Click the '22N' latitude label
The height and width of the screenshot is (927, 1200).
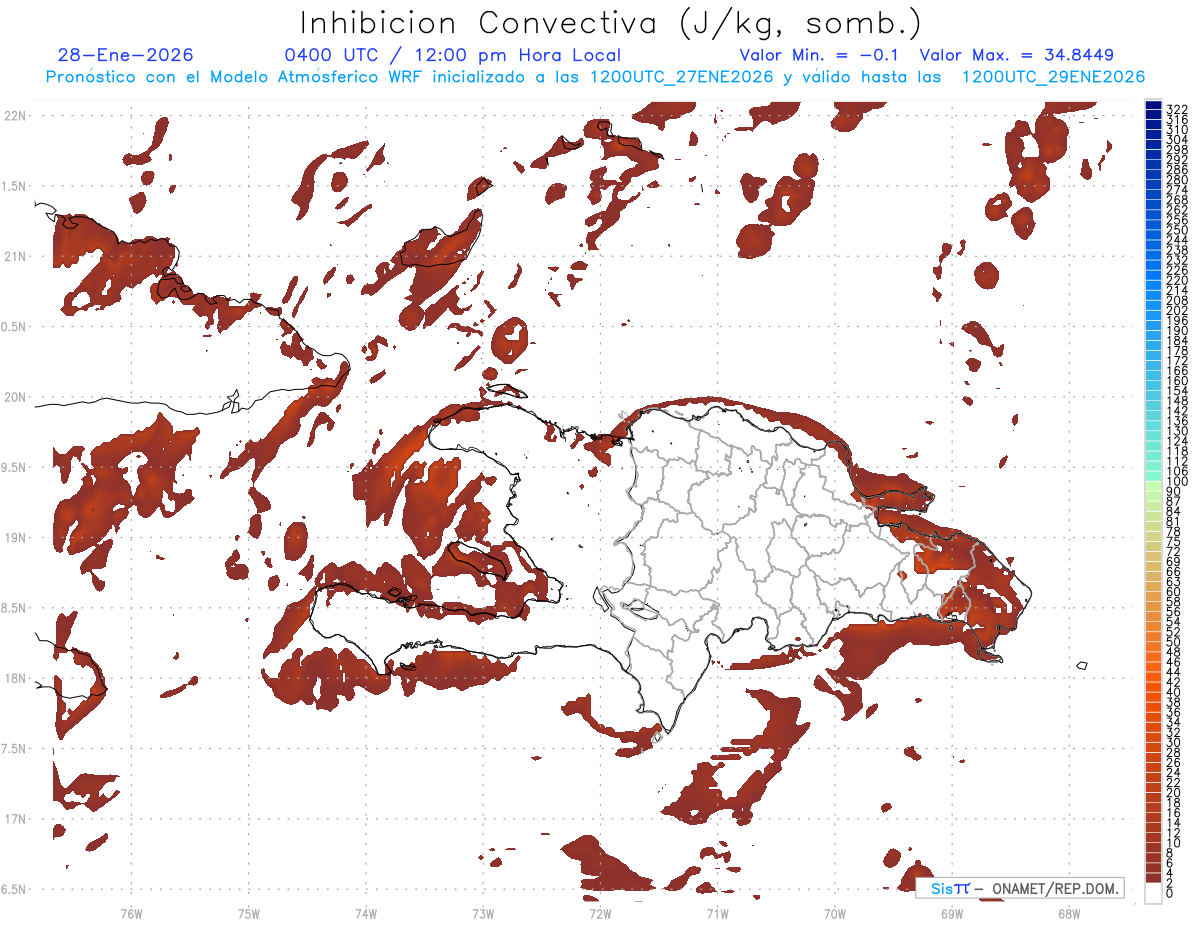point(15,116)
